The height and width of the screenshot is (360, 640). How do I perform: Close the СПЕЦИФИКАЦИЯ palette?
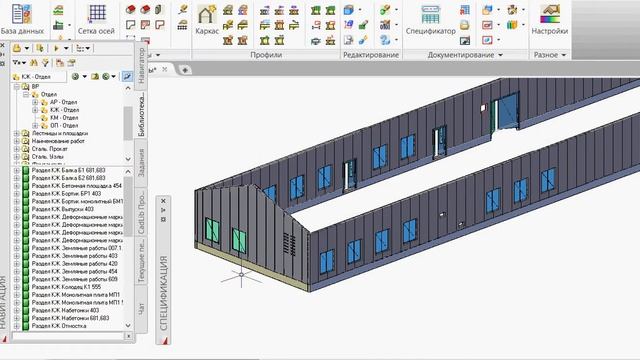point(163,201)
